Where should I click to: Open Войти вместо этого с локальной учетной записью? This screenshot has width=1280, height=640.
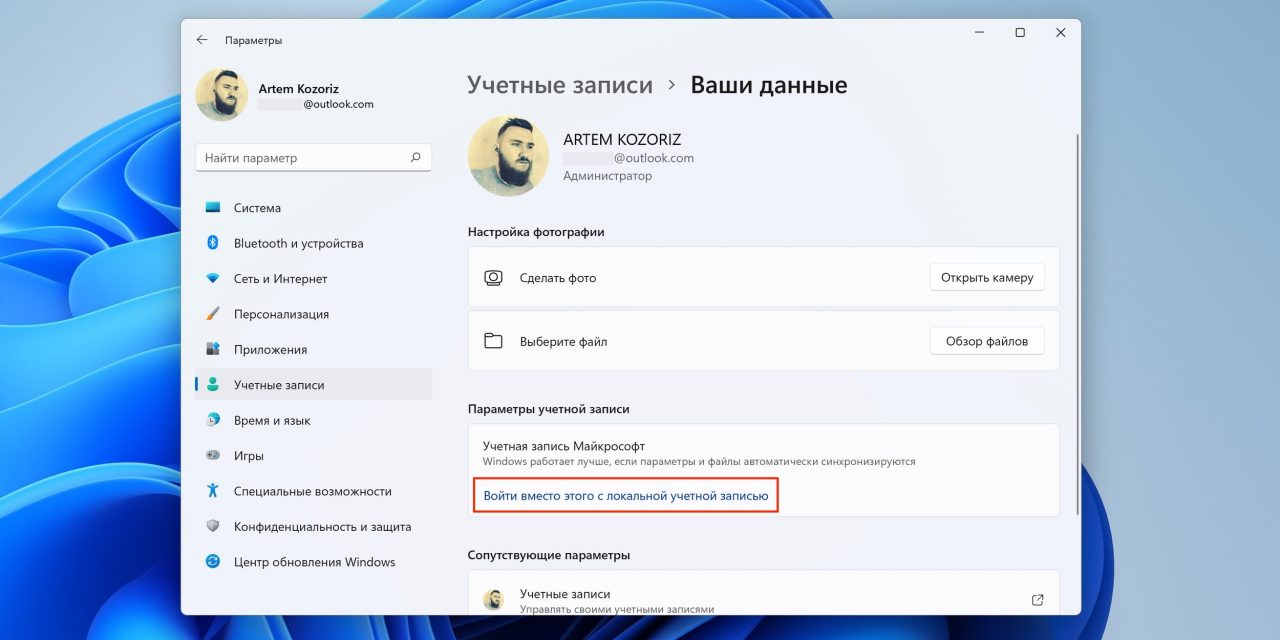pos(625,494)
